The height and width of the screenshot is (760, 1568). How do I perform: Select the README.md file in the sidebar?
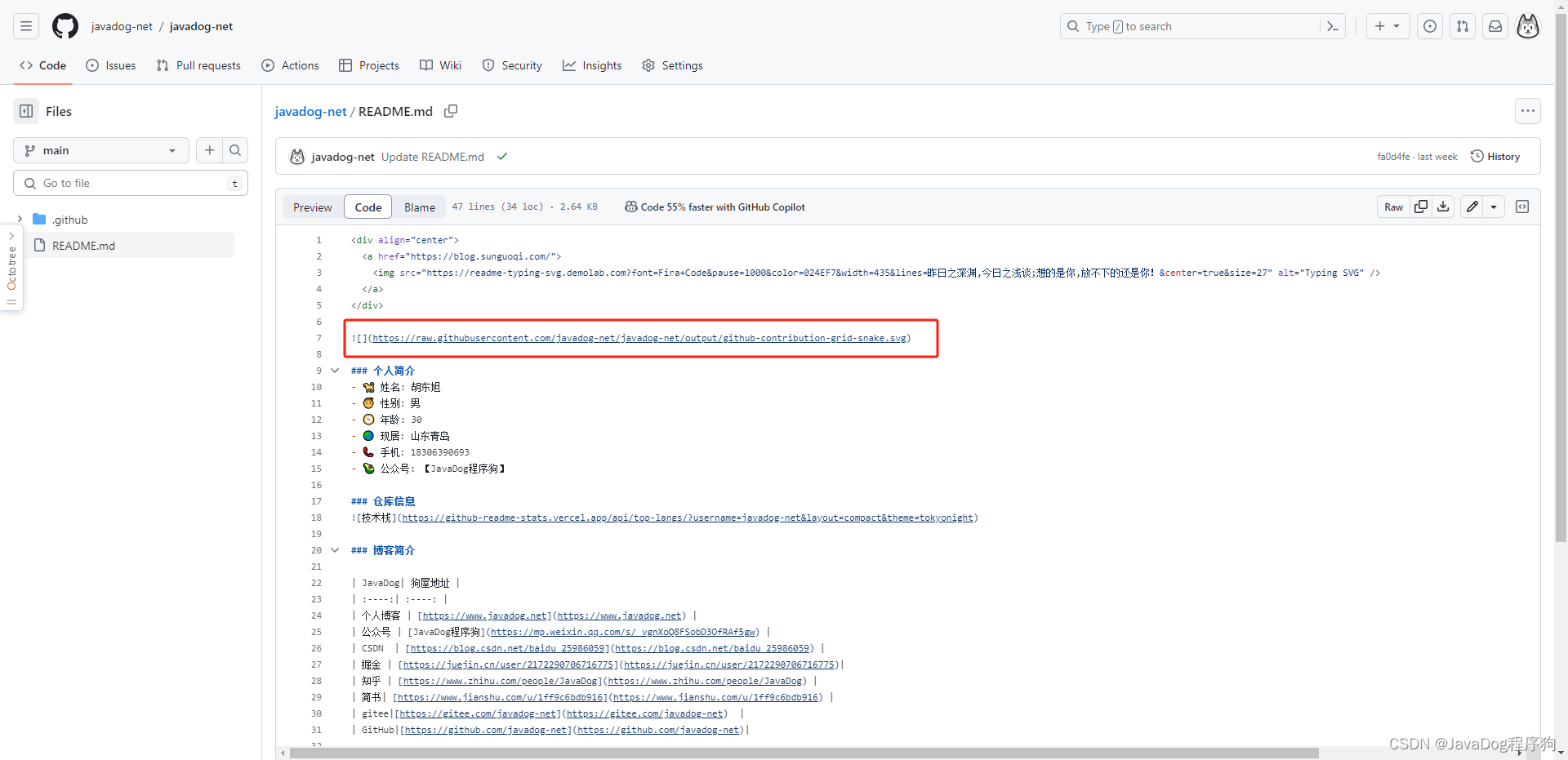(85, 245)
